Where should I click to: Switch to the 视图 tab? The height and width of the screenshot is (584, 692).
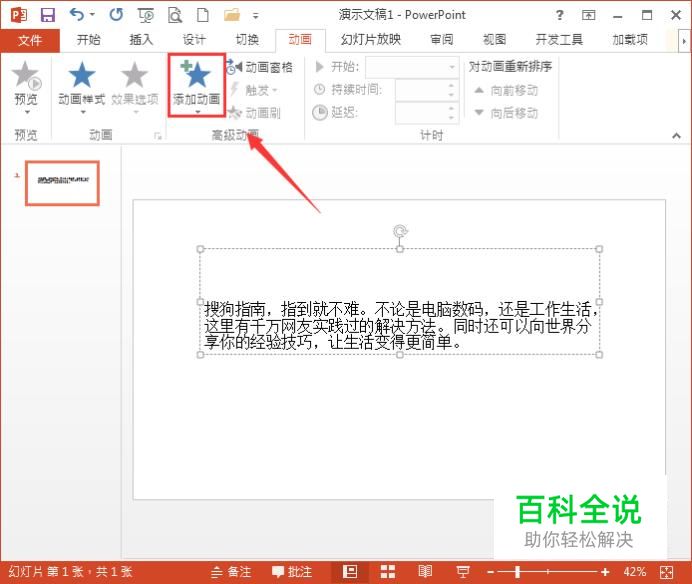point(494,40)
